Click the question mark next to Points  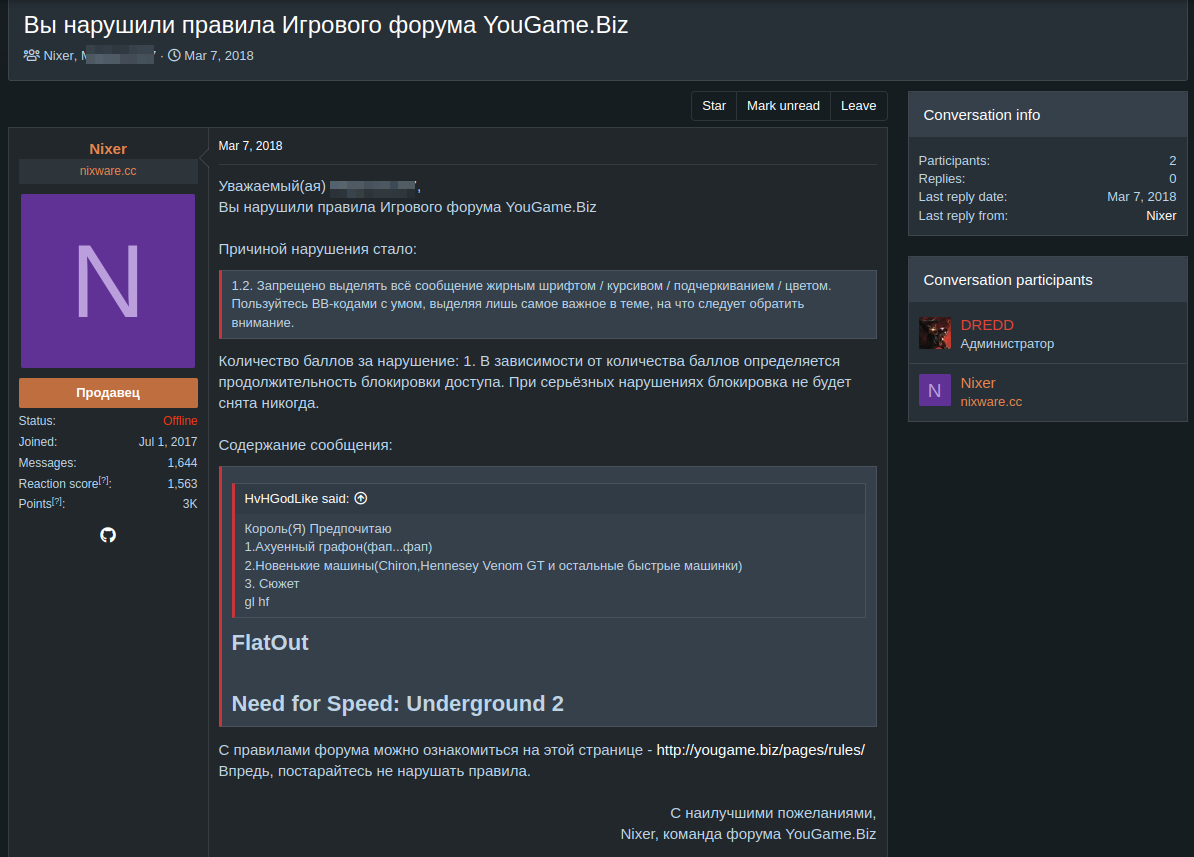pos(57,501)
